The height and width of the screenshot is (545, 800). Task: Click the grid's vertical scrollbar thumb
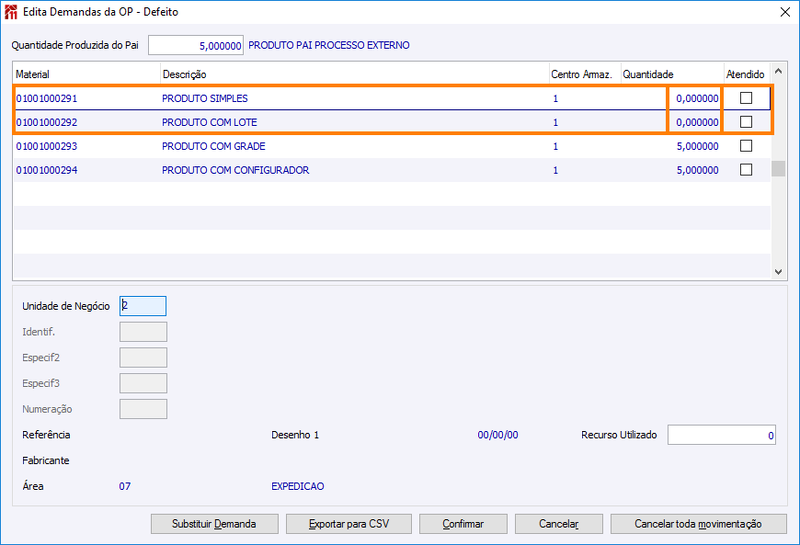coord(778,168)
